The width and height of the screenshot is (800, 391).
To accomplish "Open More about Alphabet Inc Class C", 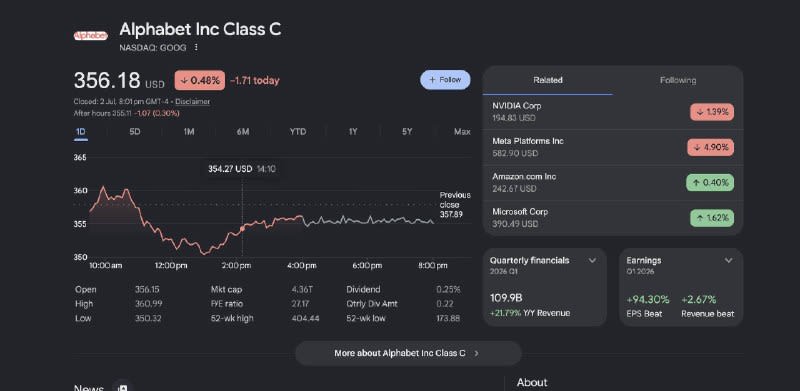I will [408, 353].
